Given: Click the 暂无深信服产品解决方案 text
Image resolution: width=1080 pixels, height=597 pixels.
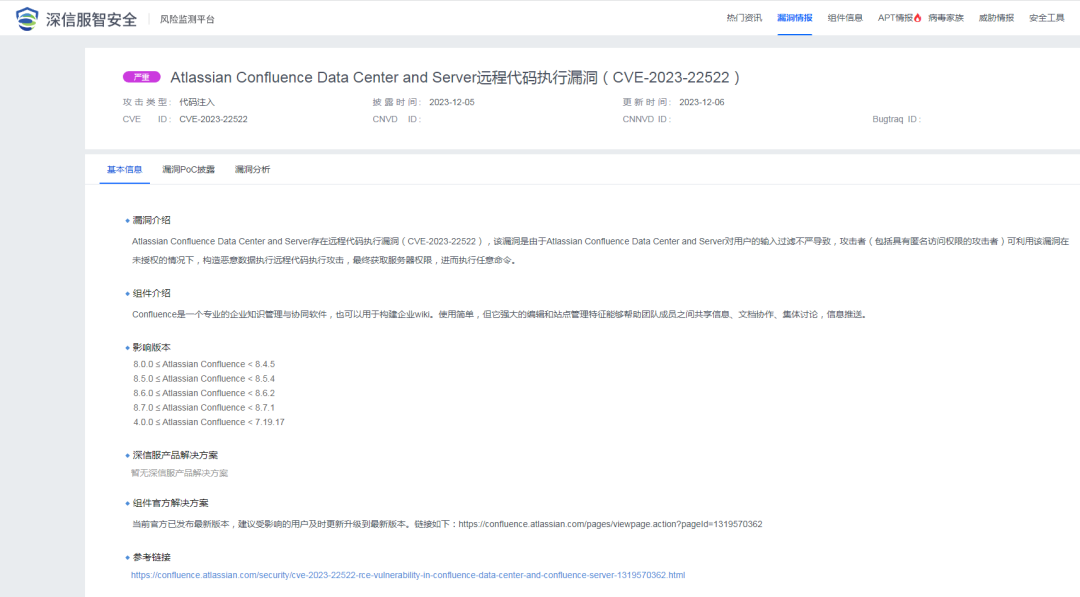Looking at the screenshot, I should [x=179, y=473].
